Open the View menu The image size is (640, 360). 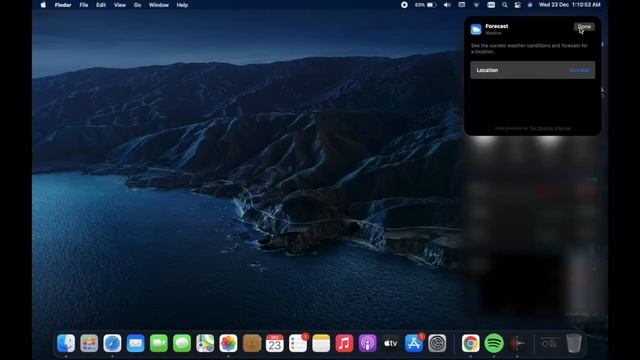[120, 5]
